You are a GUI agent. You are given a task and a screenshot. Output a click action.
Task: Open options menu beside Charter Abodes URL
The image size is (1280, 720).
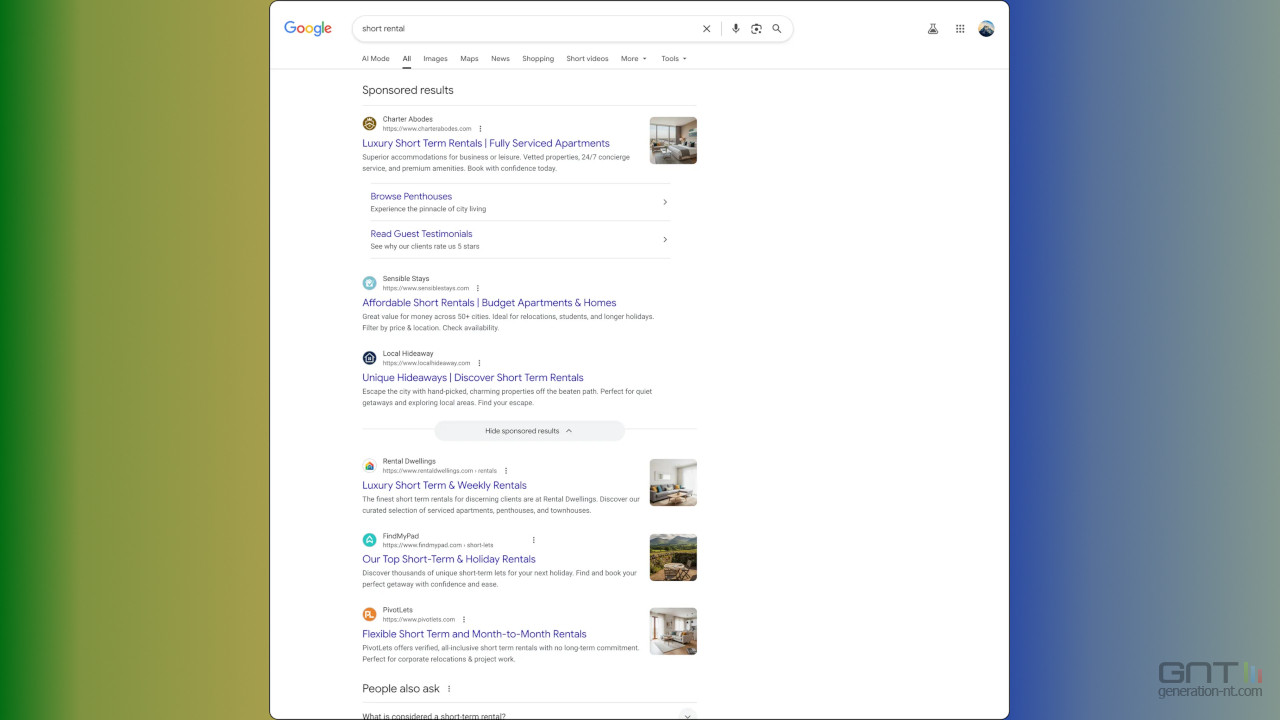481,129
